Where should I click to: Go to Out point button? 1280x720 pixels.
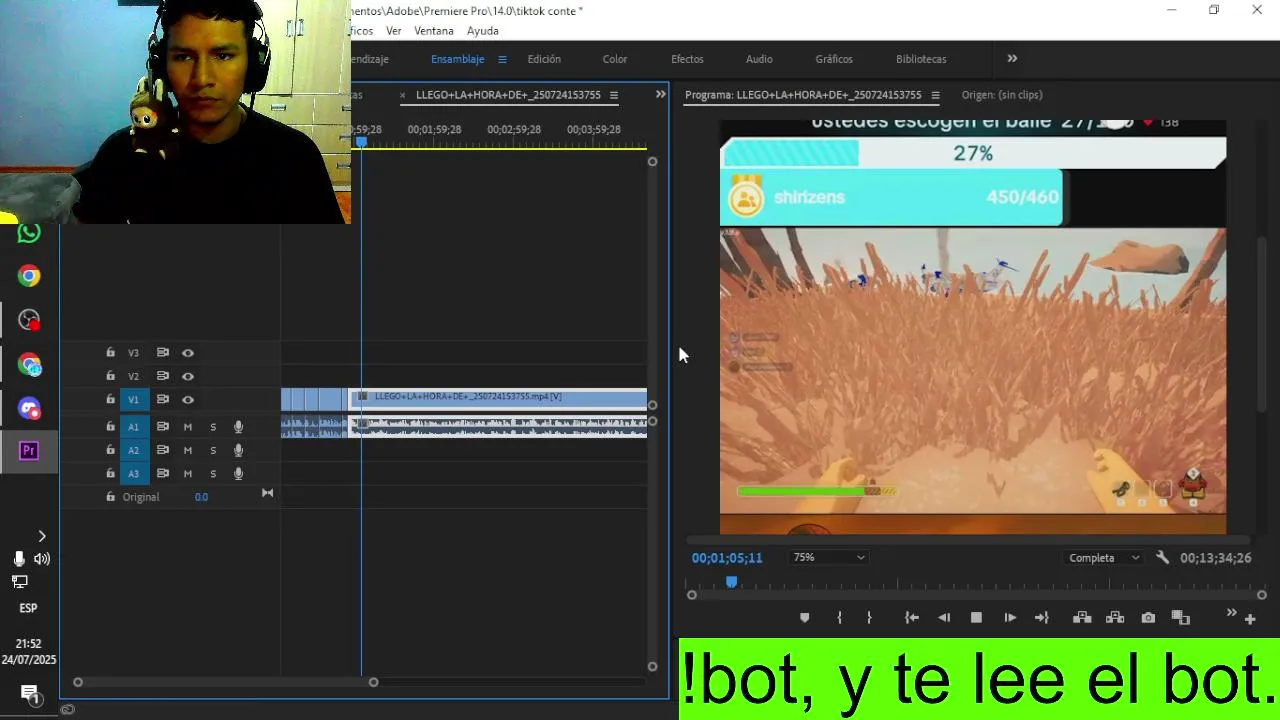click(1042, 618)
